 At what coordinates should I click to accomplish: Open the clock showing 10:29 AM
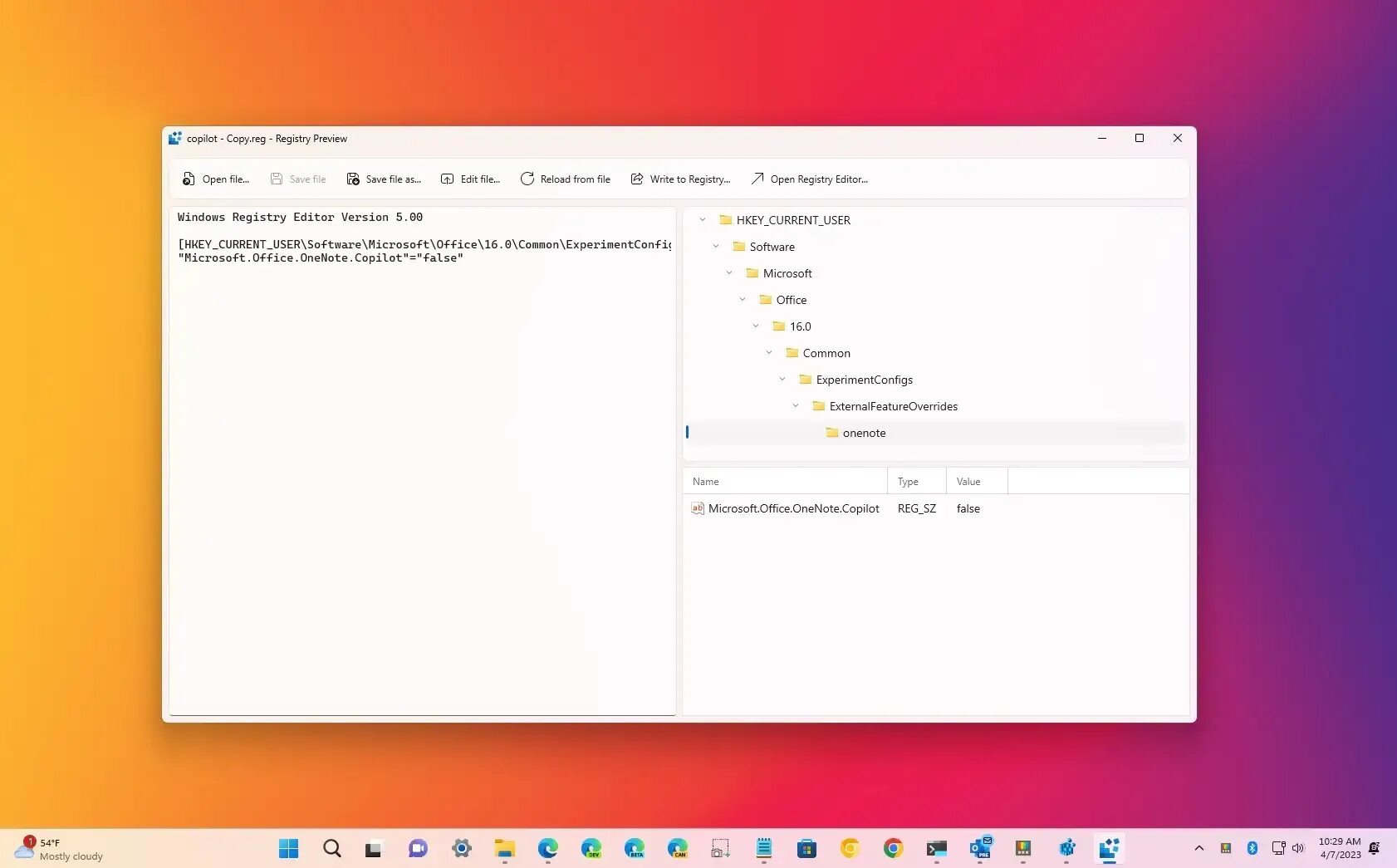[x=1340, y=848]
